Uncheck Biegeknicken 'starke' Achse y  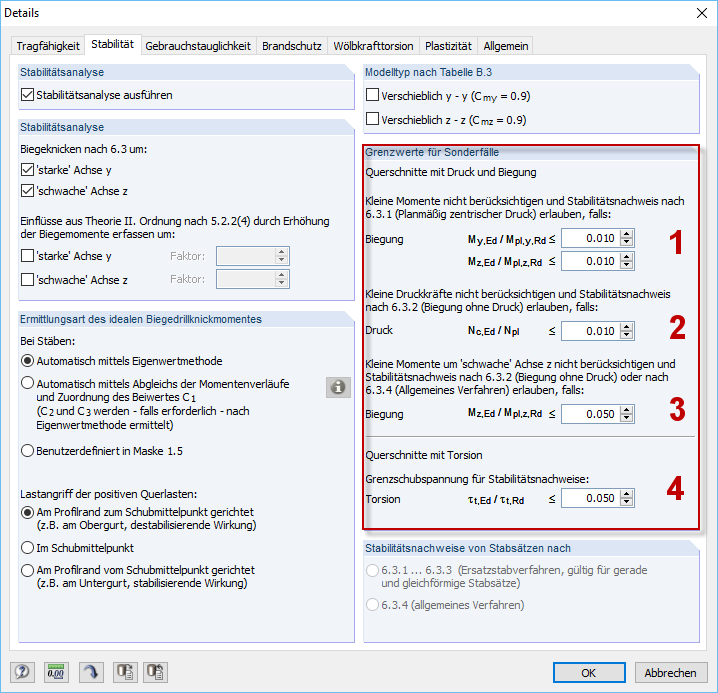click(x=27, y=170)
